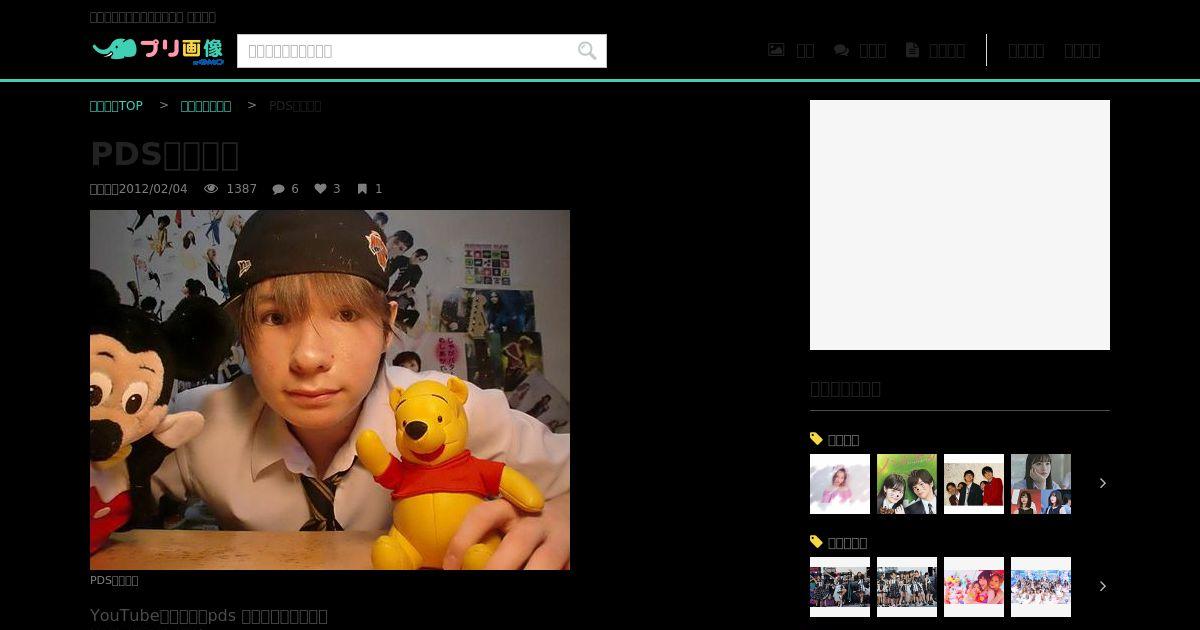Click the eye views icon beside 1387
The width and height of the screenshot is (1200, 630).
(x=211, y=189)
